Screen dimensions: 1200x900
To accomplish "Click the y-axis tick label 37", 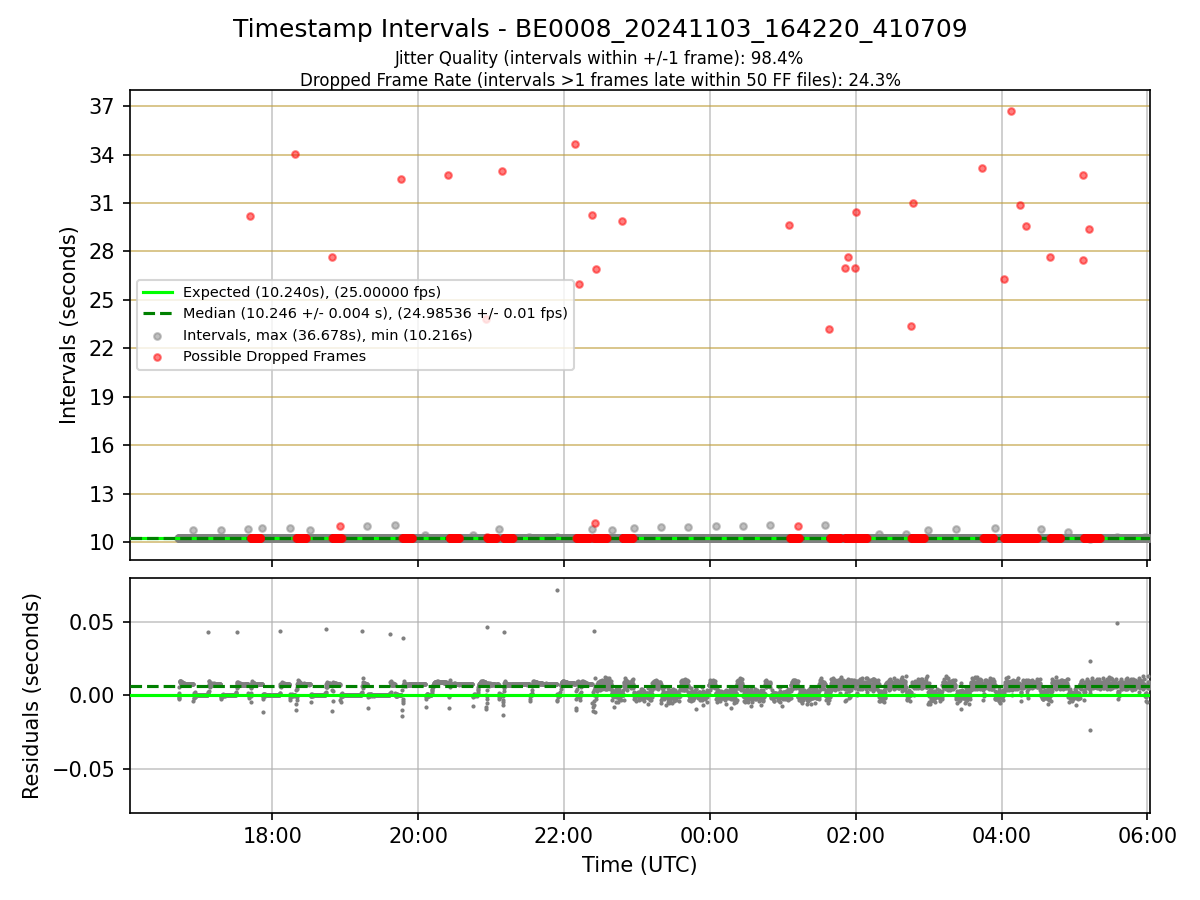I will pos(104,107).
